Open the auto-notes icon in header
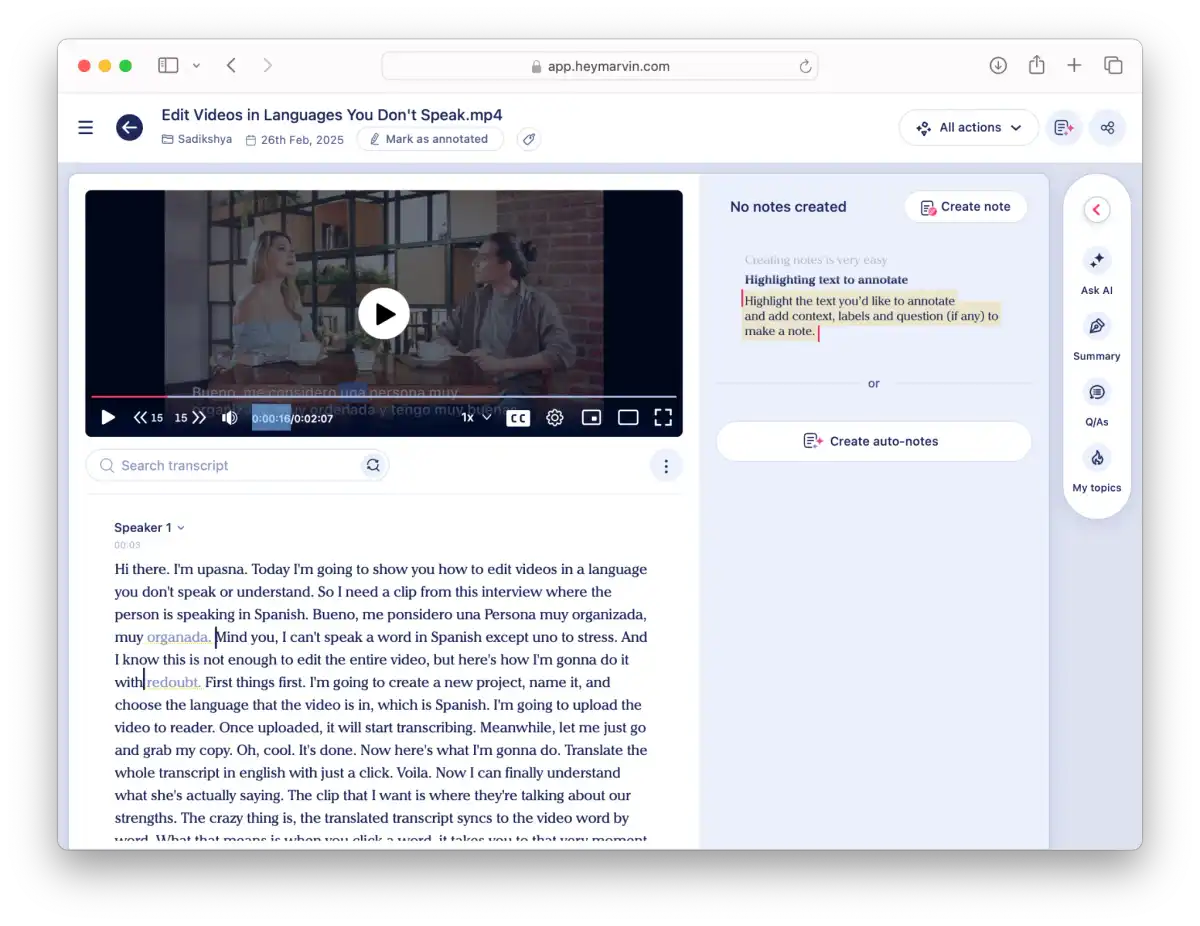 click(x=1064, y=128)
